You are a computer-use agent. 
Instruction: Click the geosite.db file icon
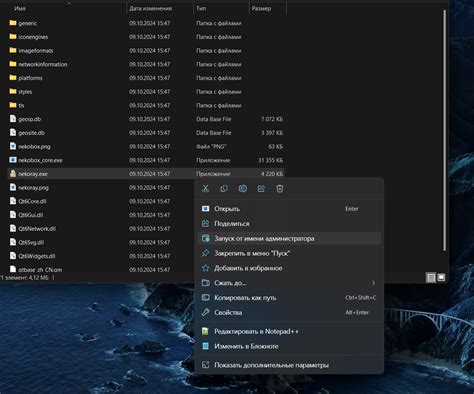(13, 132)
